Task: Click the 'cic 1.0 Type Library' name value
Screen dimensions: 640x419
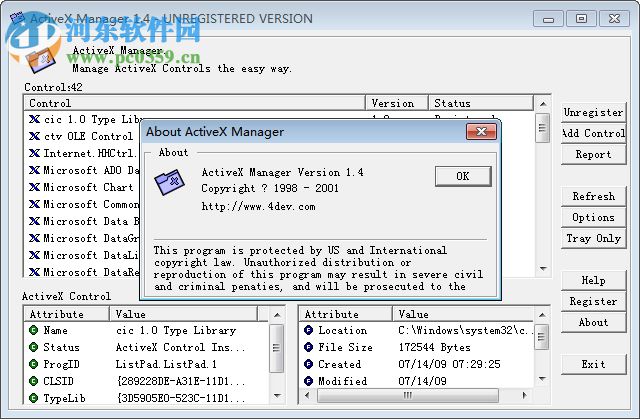Action: pos(176,330)
